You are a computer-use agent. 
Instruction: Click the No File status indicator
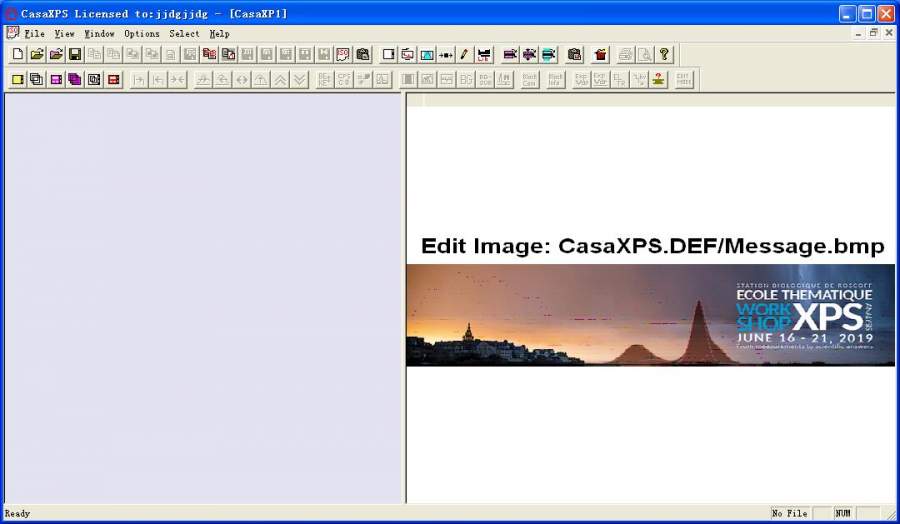click(x=790, y=513)
